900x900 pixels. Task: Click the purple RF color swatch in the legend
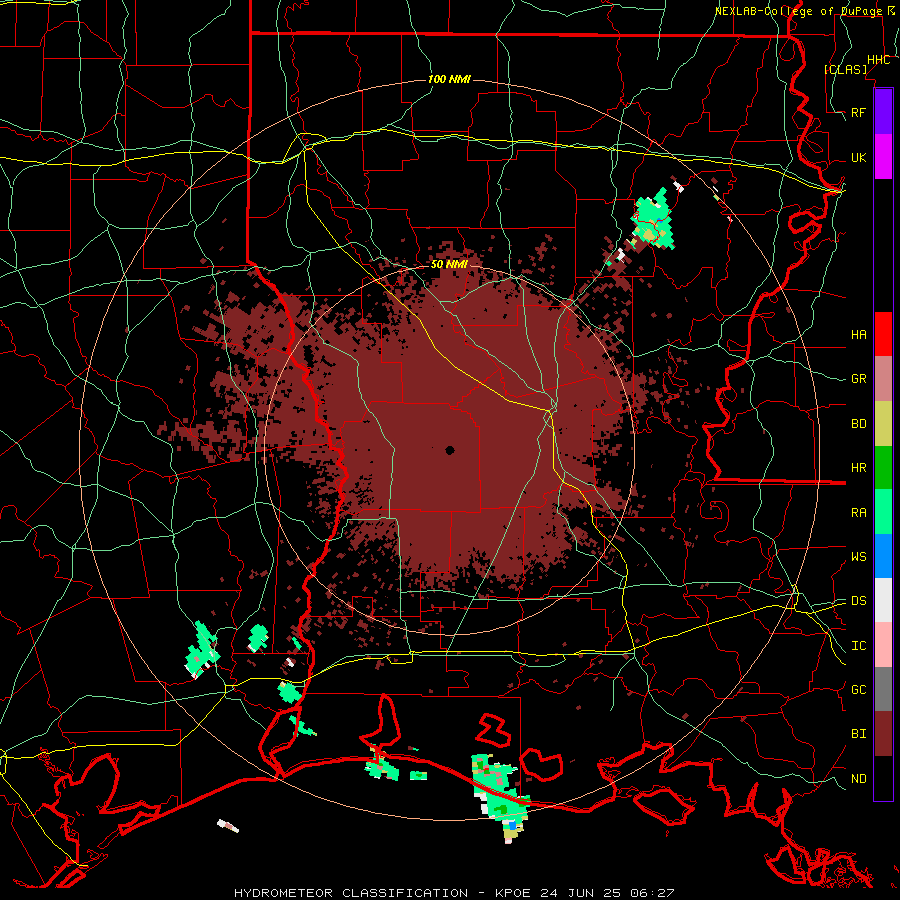883,112
